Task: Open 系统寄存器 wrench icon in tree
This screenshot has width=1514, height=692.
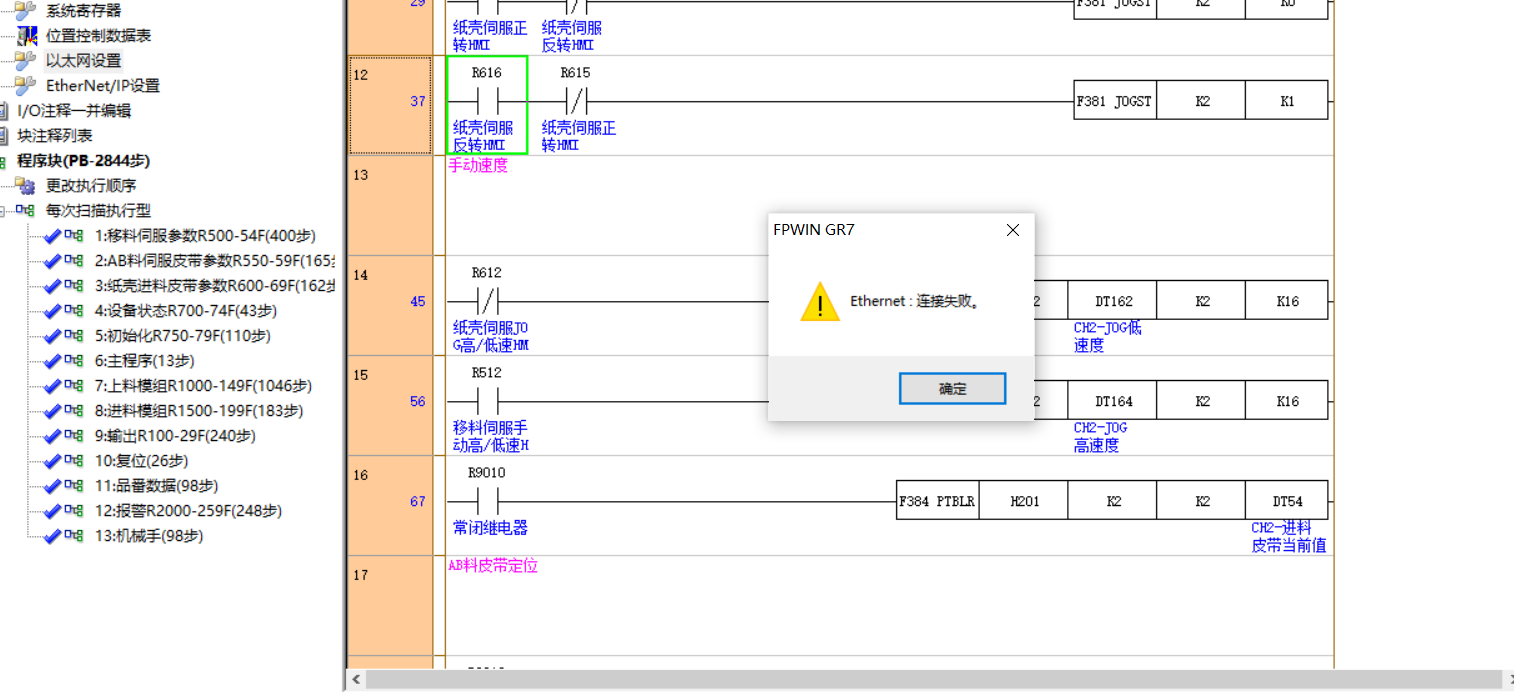Action: pyautogui.click(x=26, y=10)
